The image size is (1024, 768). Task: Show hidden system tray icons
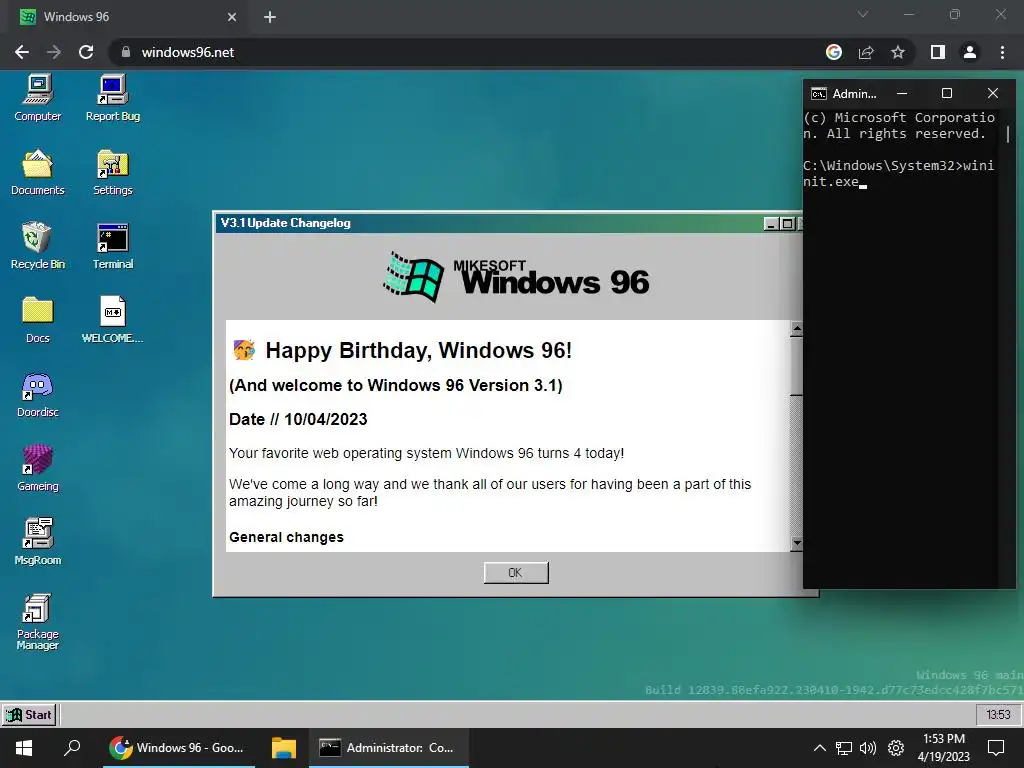(x=820, y=748)
